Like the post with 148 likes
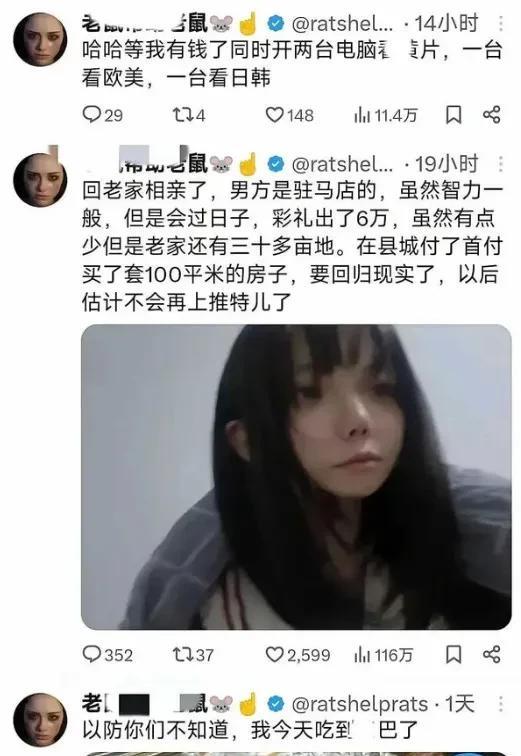Screen dimensions: 521x756 (289, 115)
